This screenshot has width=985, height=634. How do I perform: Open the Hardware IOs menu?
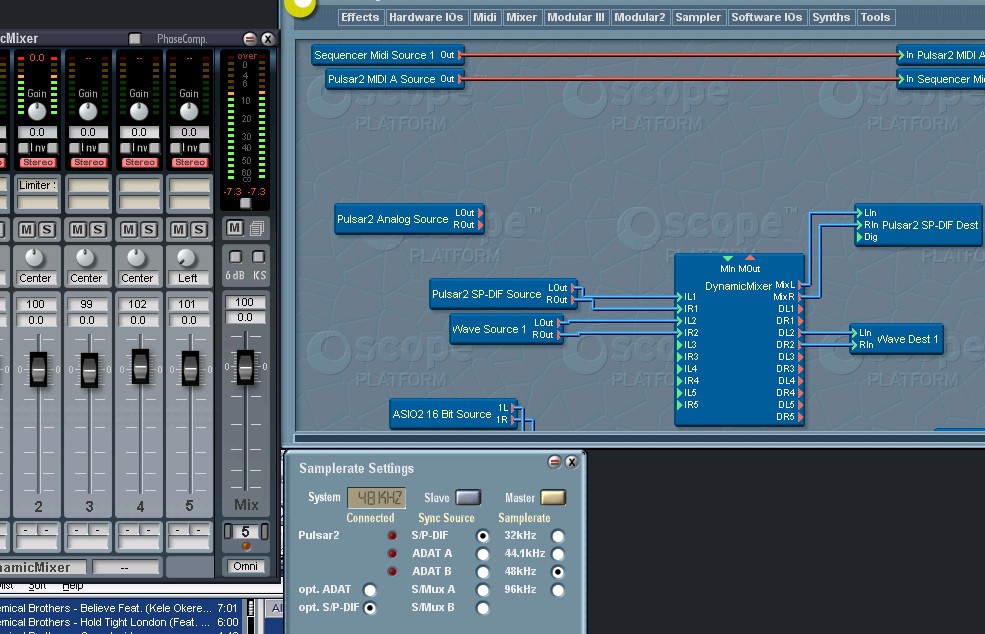click(x=427, y=17)
